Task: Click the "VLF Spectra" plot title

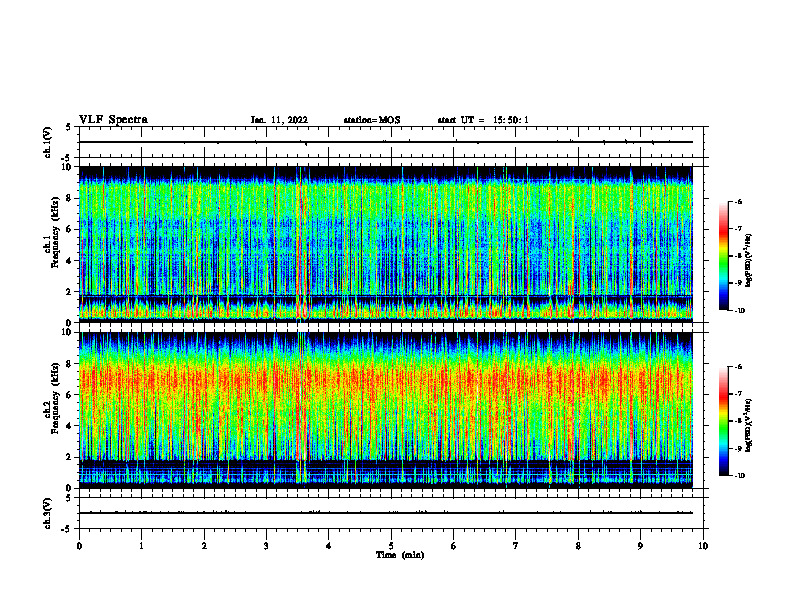Action: click(x=113, y=120)
